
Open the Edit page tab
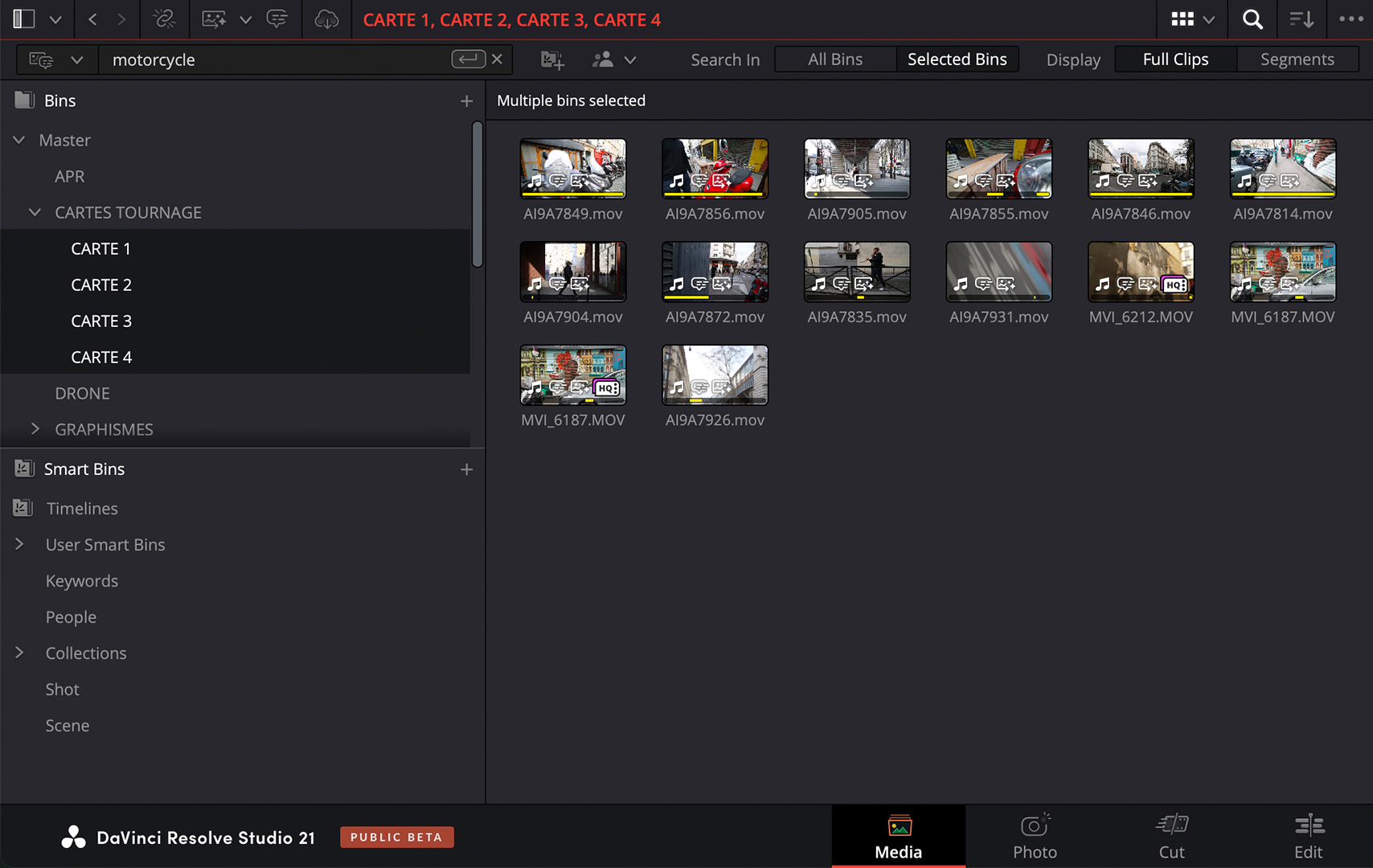(1308, 837)
